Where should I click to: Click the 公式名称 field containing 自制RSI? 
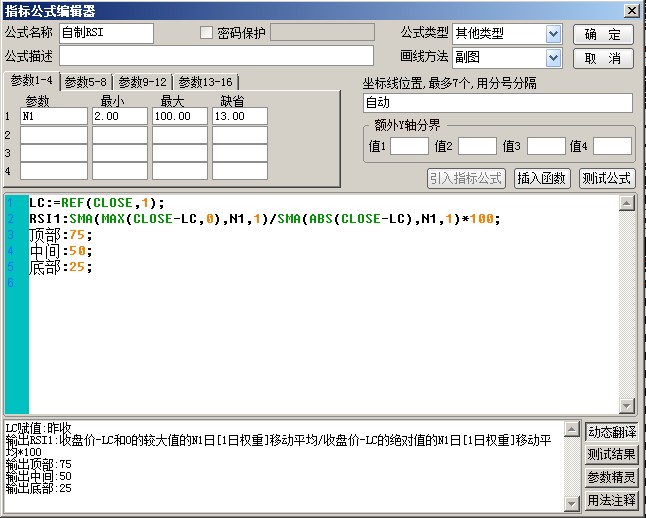[107, 33]
